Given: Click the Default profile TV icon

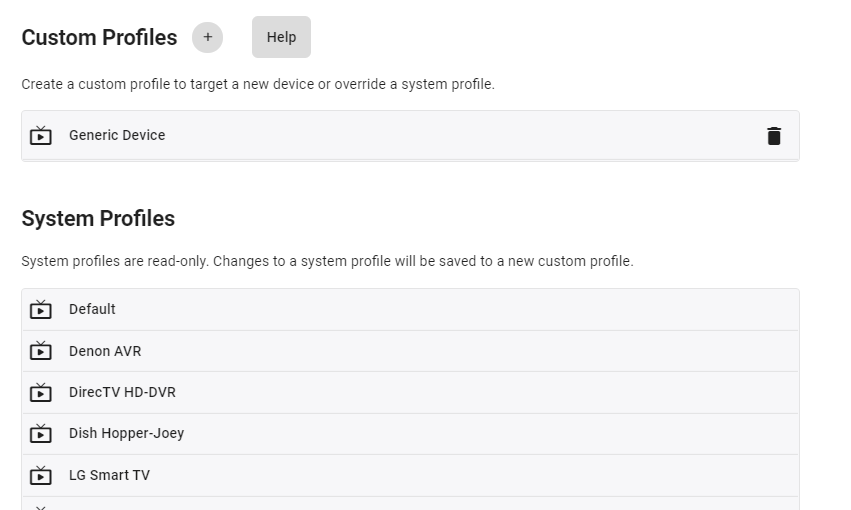Looking at the screenshot, I should point(41,309).
